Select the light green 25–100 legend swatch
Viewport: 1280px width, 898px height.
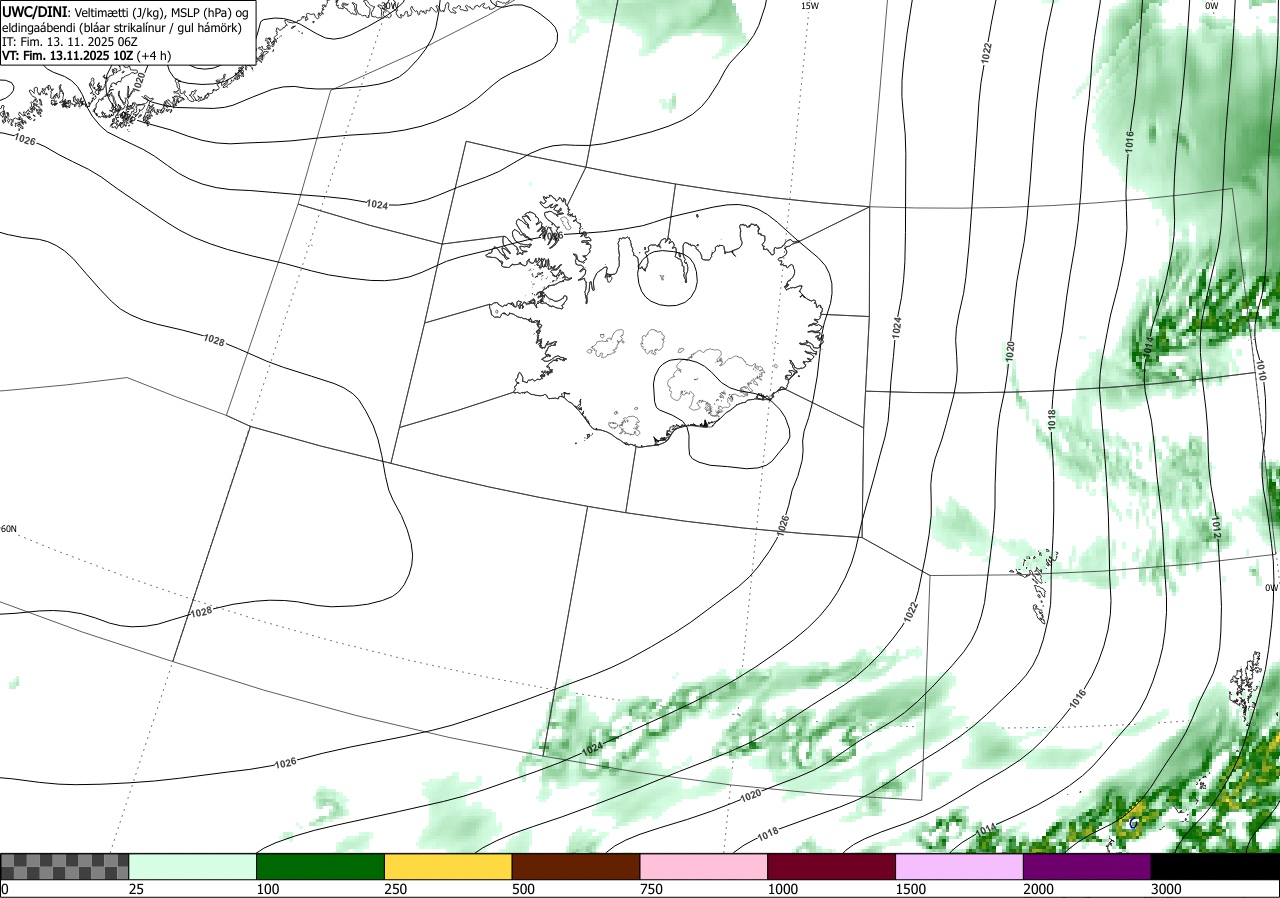193,866
